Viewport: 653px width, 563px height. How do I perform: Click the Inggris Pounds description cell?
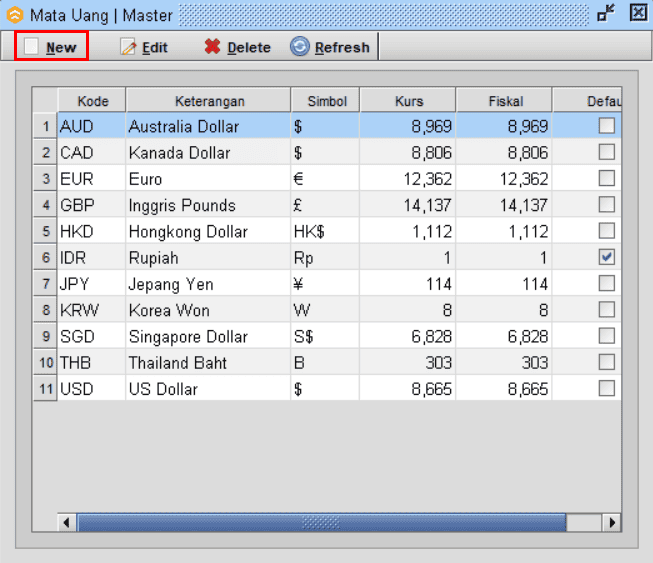point(208,204)
